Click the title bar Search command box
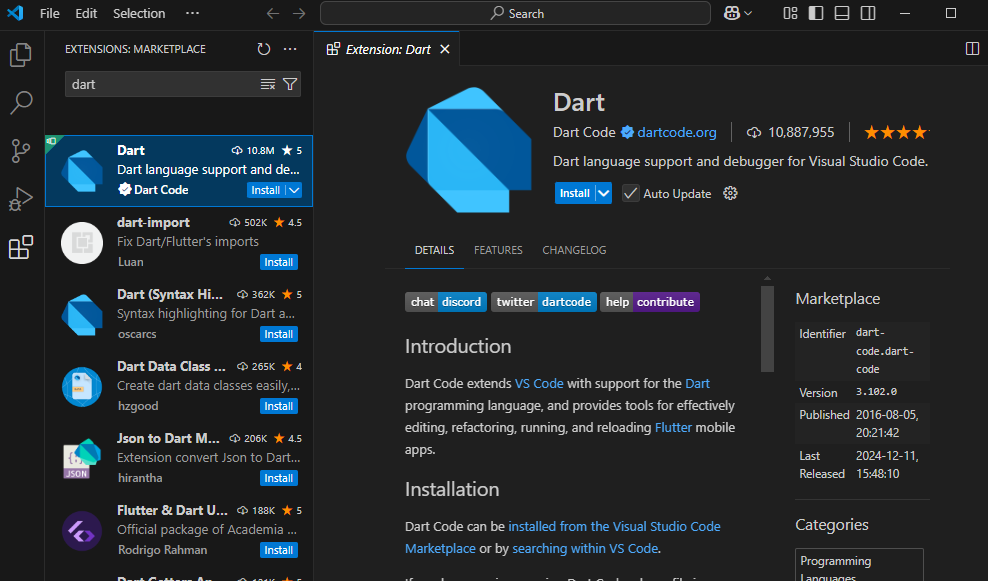Image resolution: width=988 pixels, height=581 pixels. point(515,13)
